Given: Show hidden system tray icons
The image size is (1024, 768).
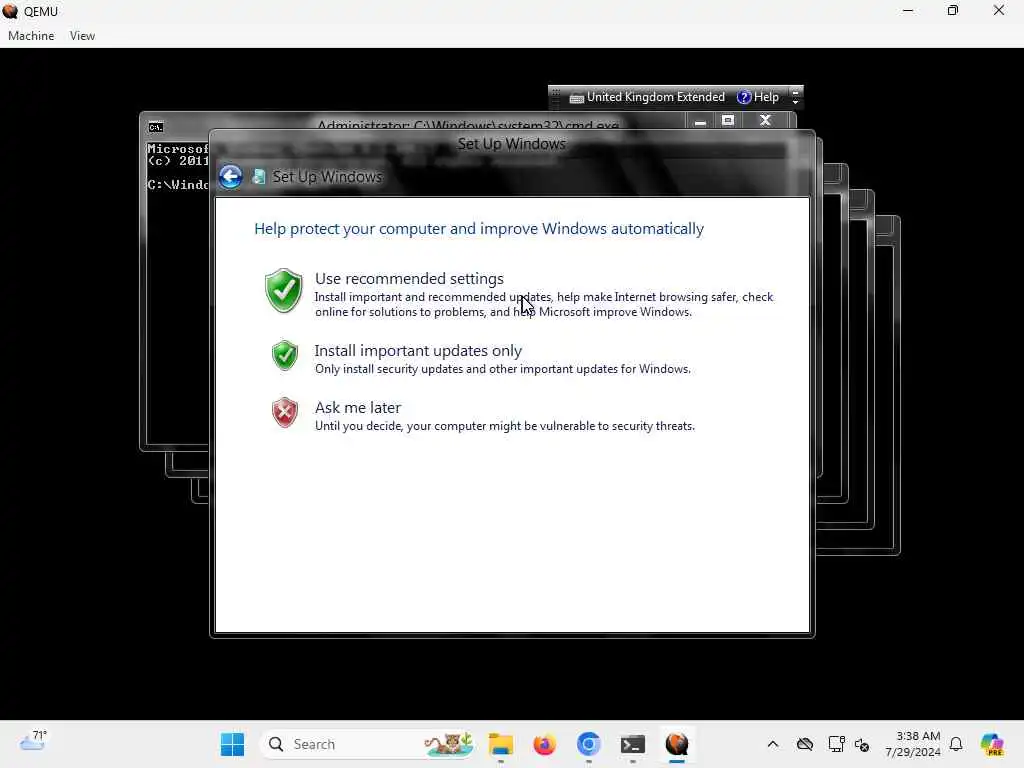Looking at the screenshot, I should click(x=773, y=744).
